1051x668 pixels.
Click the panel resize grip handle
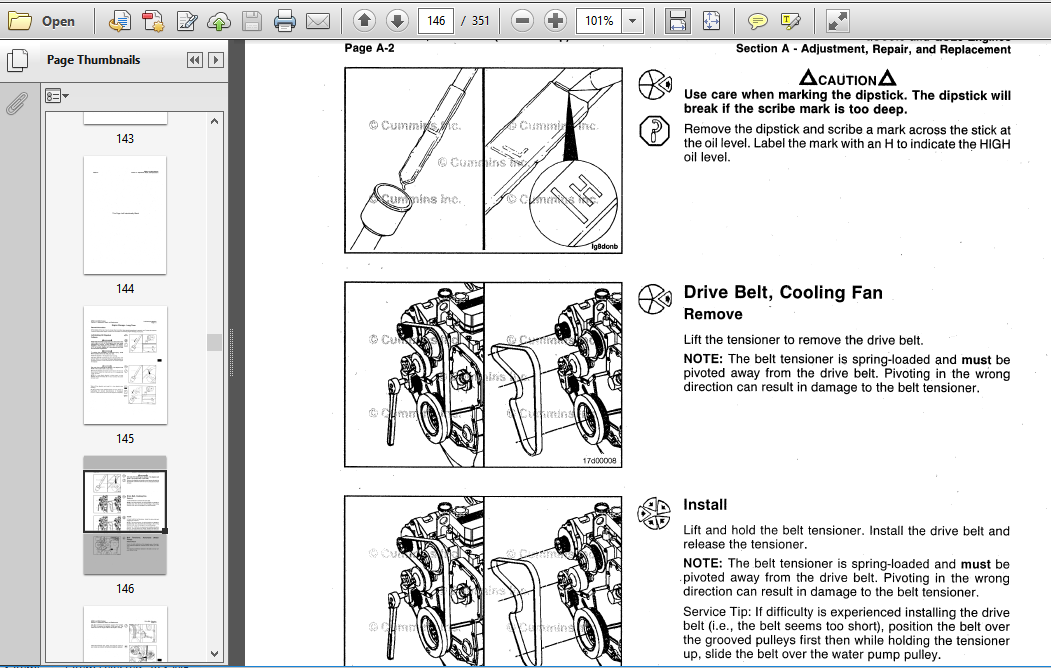(x=231, y=352)
